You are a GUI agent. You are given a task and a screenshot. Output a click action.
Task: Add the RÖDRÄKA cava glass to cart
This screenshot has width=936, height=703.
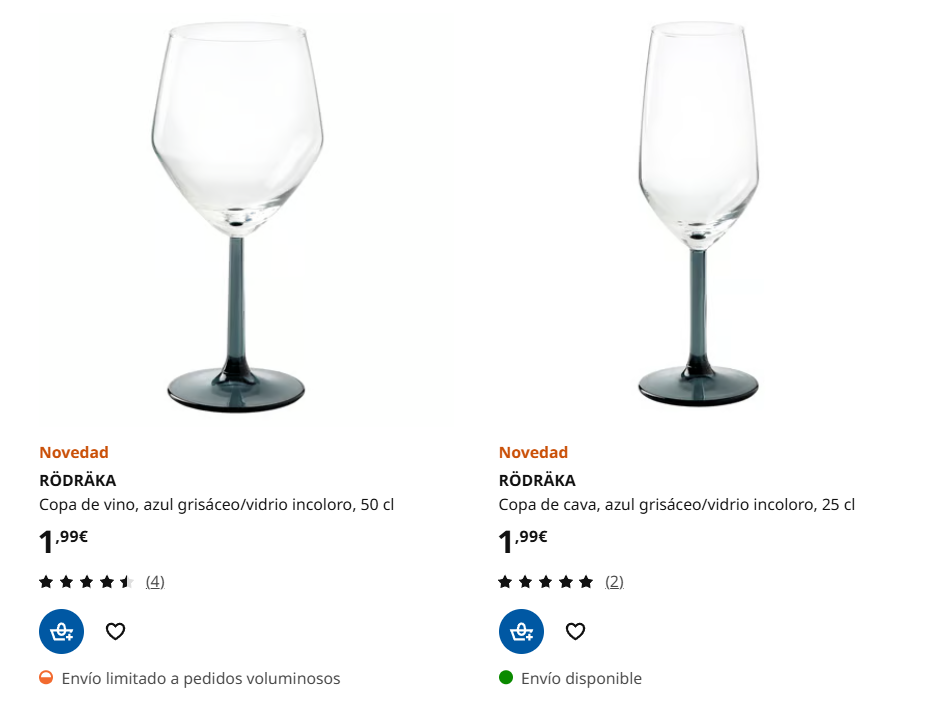click(521, 631)
